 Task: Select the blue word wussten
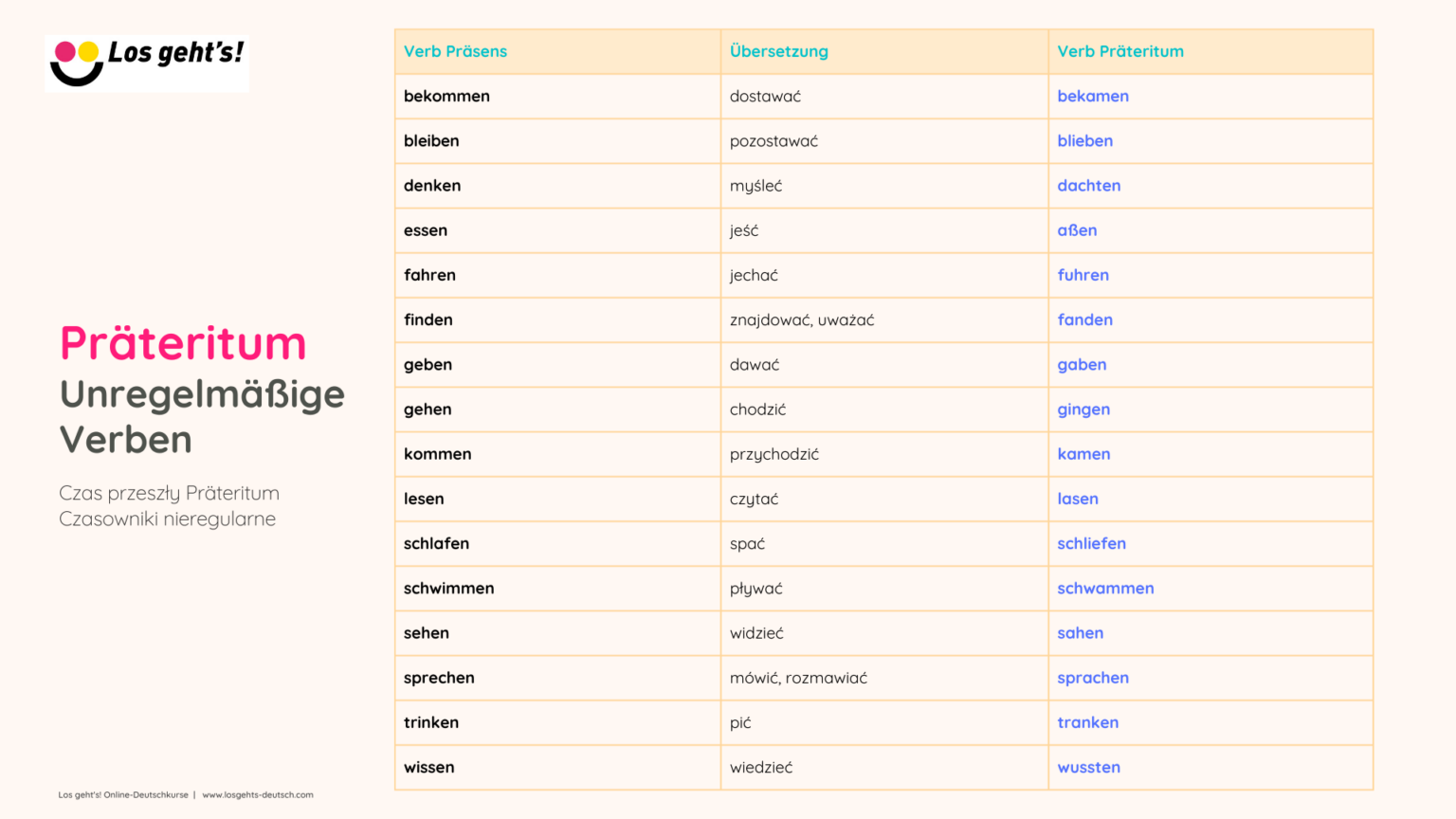pyautogui.click(x=1088, y=768)
